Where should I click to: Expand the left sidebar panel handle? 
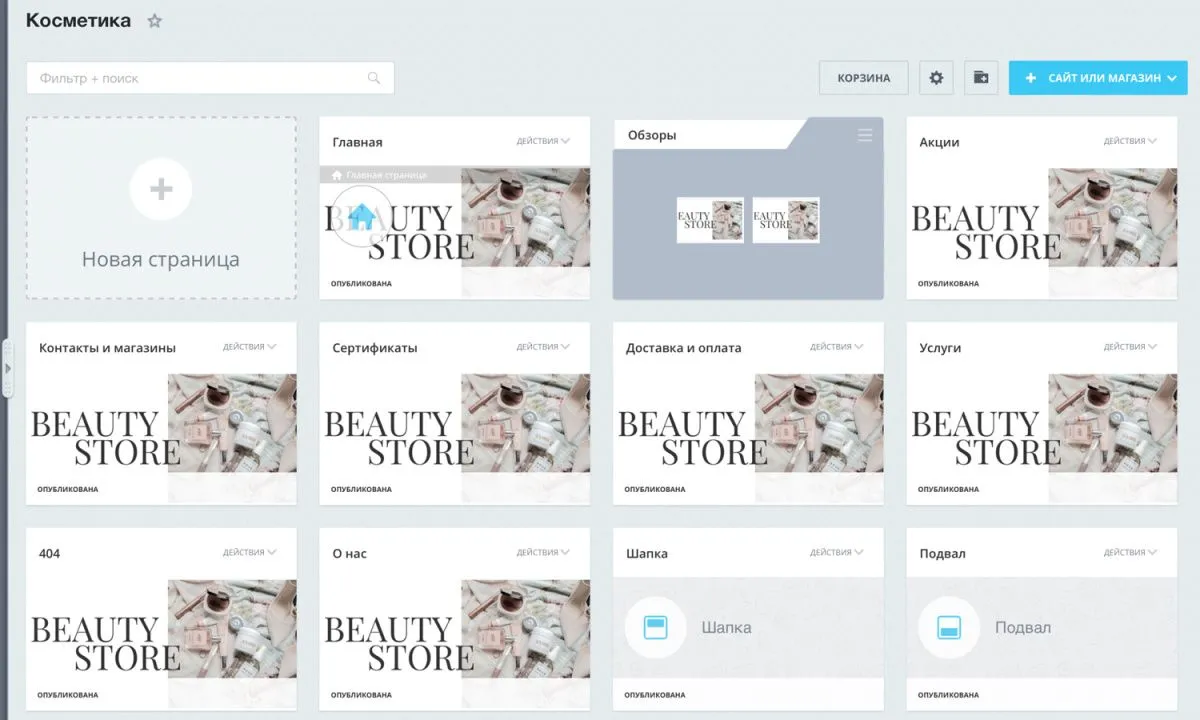7,368
